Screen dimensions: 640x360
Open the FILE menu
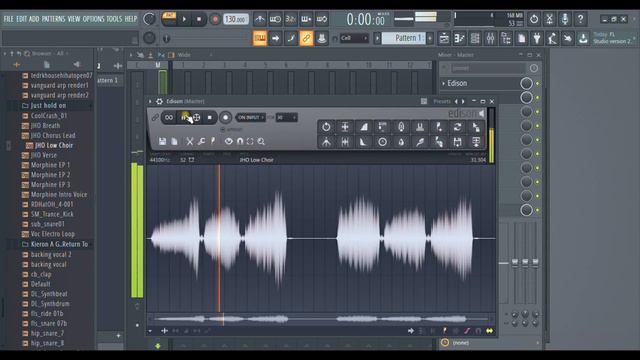pos(9,19)
